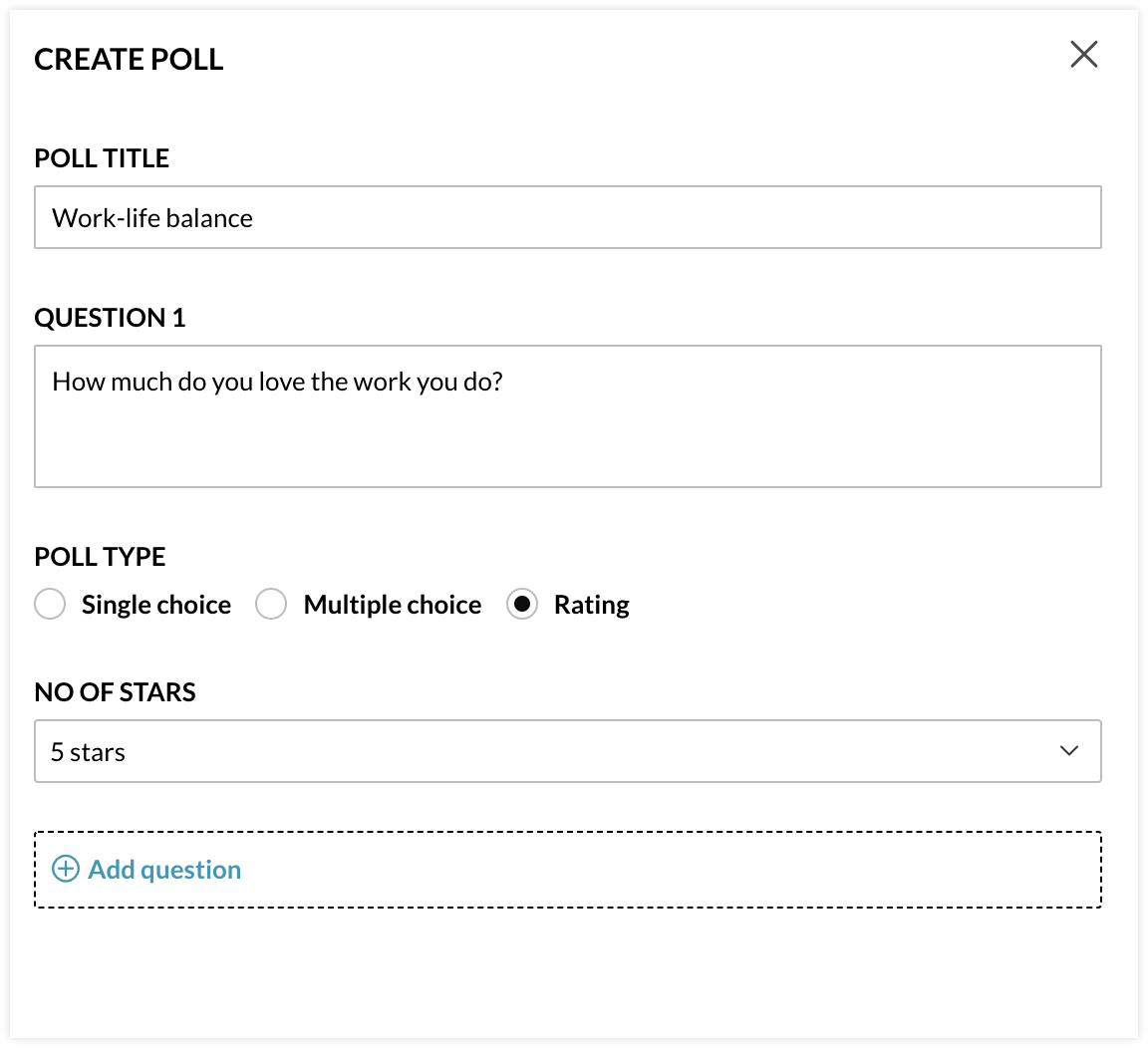Screen dimensions: 1148x1048
Task: Select the Single choice radio button
Action: point(50,604)
